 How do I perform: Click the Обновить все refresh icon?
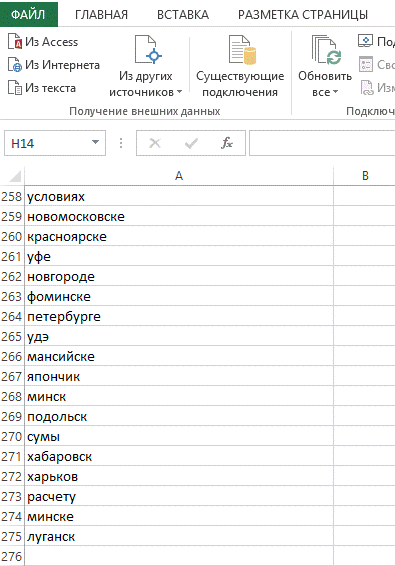[x=326, y=50]
